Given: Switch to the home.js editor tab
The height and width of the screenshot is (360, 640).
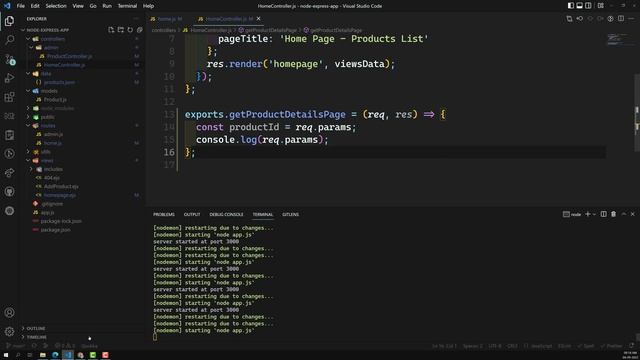Looking at the screenshot, I should (x=166, y=19).
